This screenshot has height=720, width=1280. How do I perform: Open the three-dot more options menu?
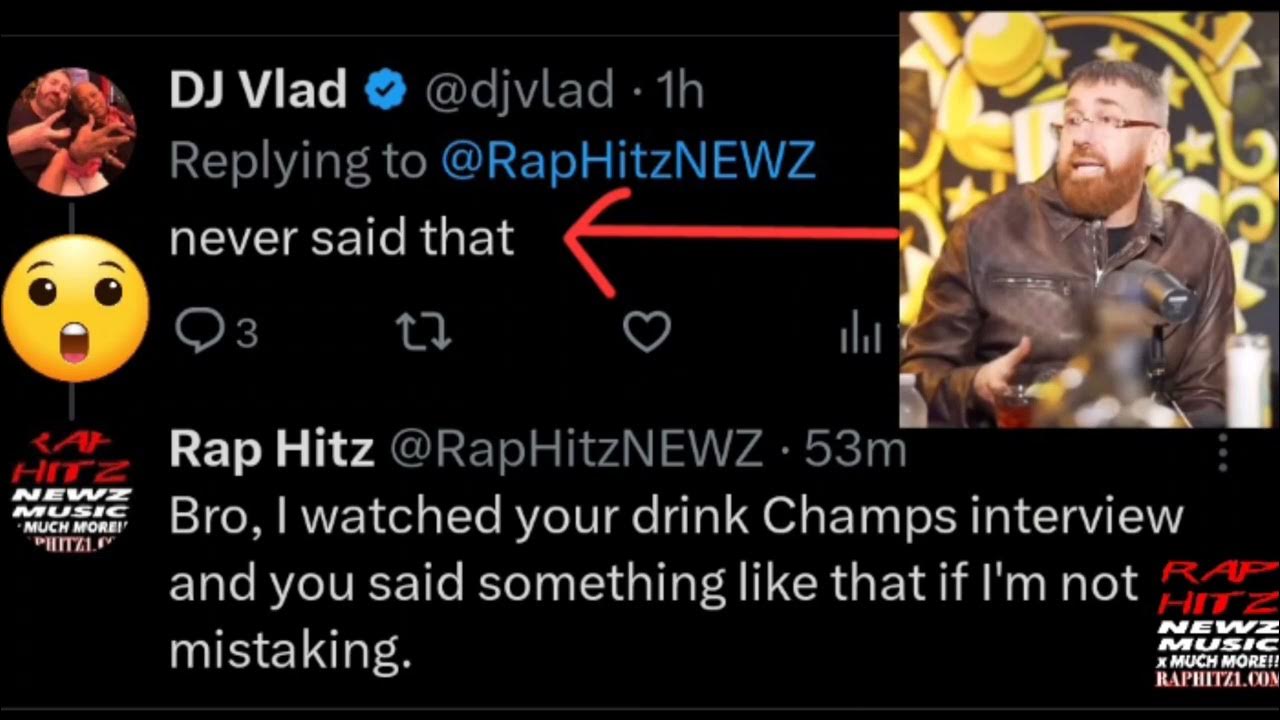pos(1222,453)
